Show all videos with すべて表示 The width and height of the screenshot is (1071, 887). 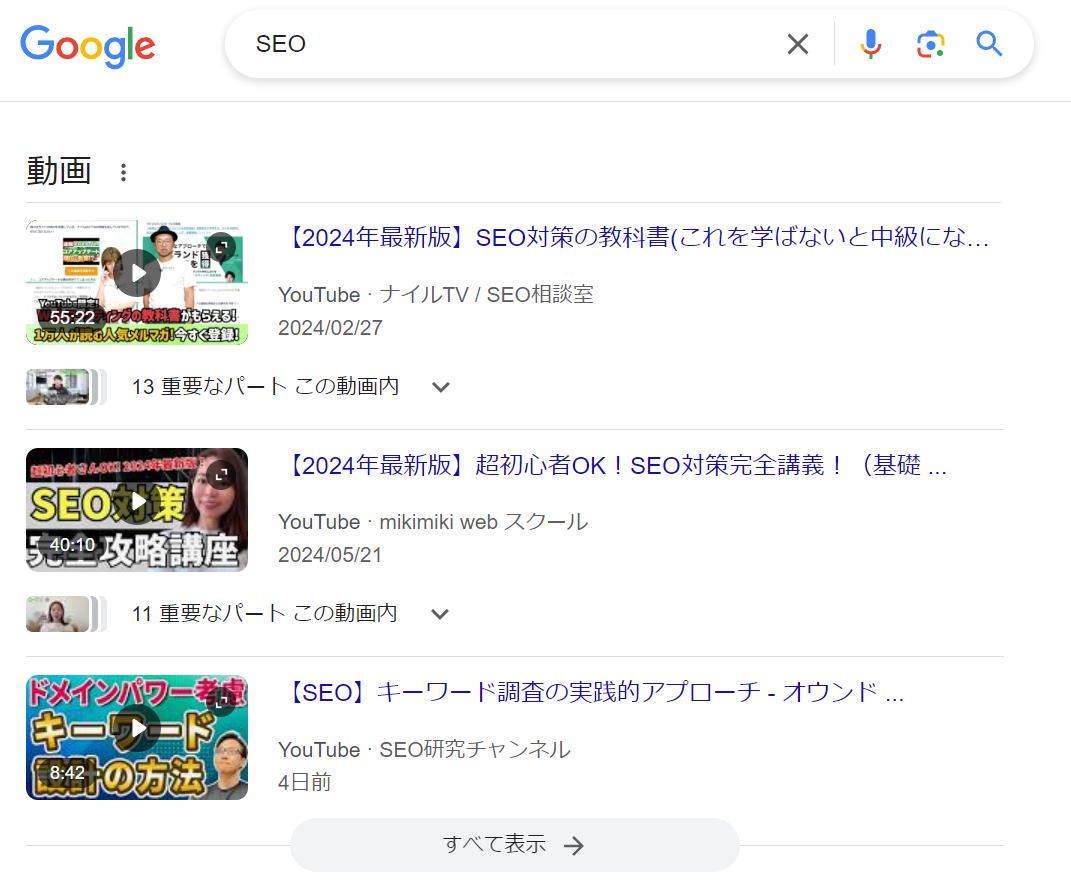click(514, 844)
